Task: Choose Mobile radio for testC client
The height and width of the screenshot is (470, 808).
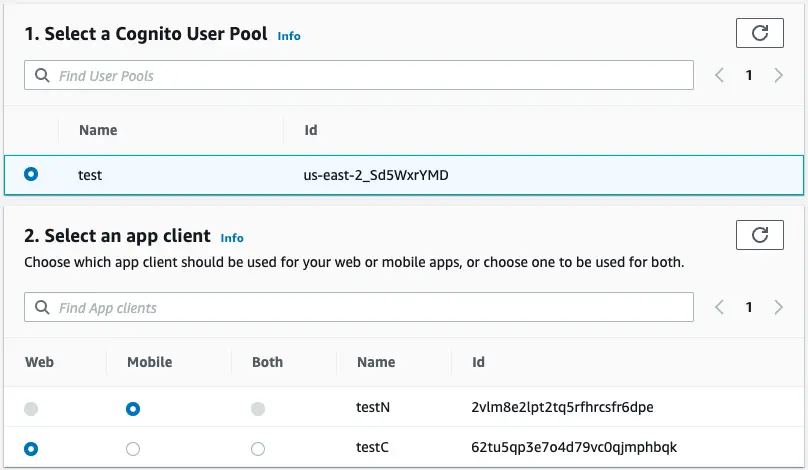Action: (x=133, y=449)
